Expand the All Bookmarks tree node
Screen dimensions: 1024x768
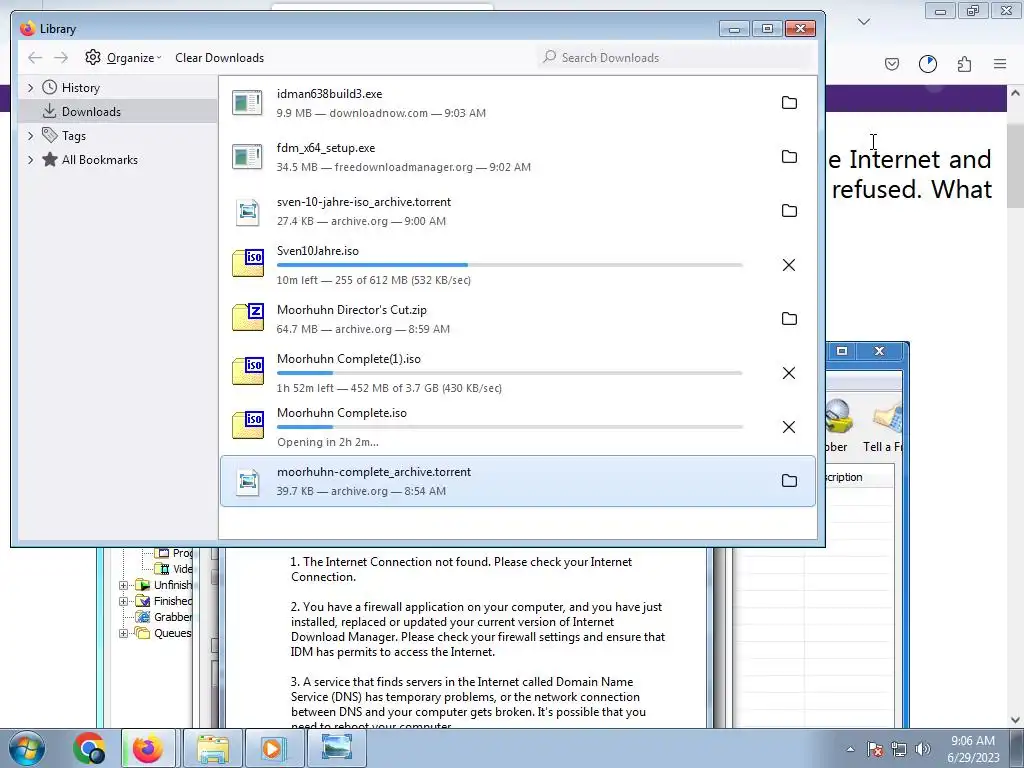click(30, 160)
